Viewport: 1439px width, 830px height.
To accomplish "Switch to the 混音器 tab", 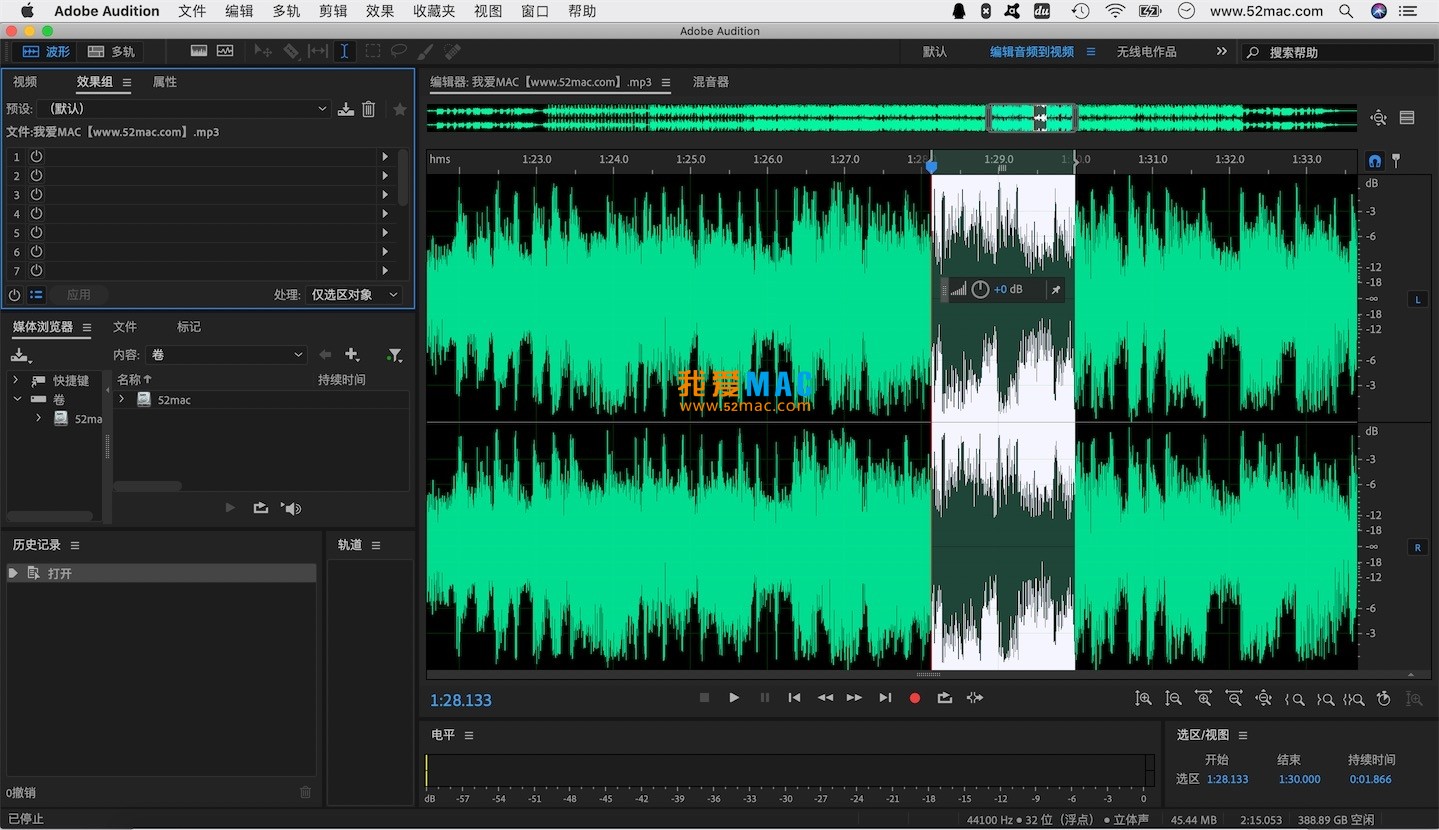I will (711, 82).
